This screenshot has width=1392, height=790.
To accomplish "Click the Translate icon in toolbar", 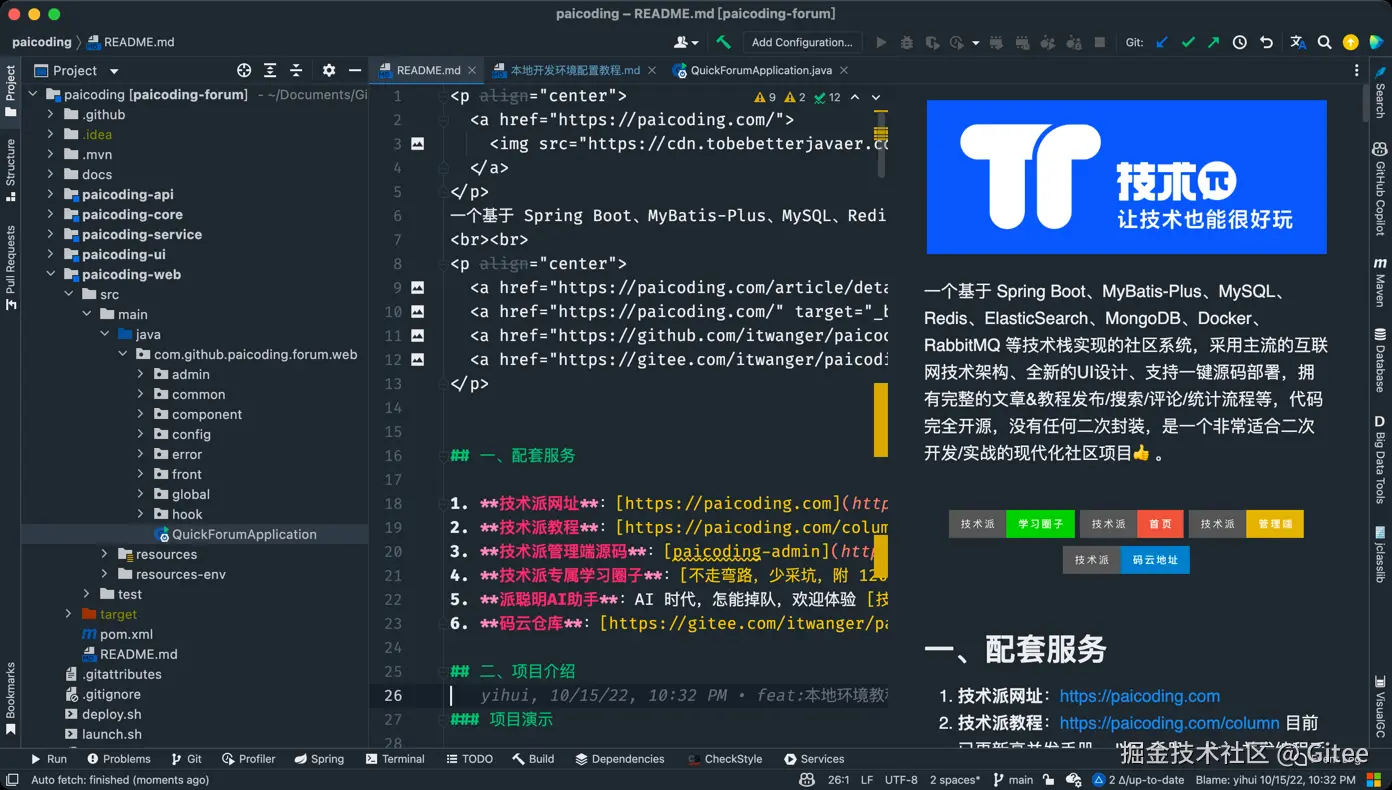I will 1298,42.
